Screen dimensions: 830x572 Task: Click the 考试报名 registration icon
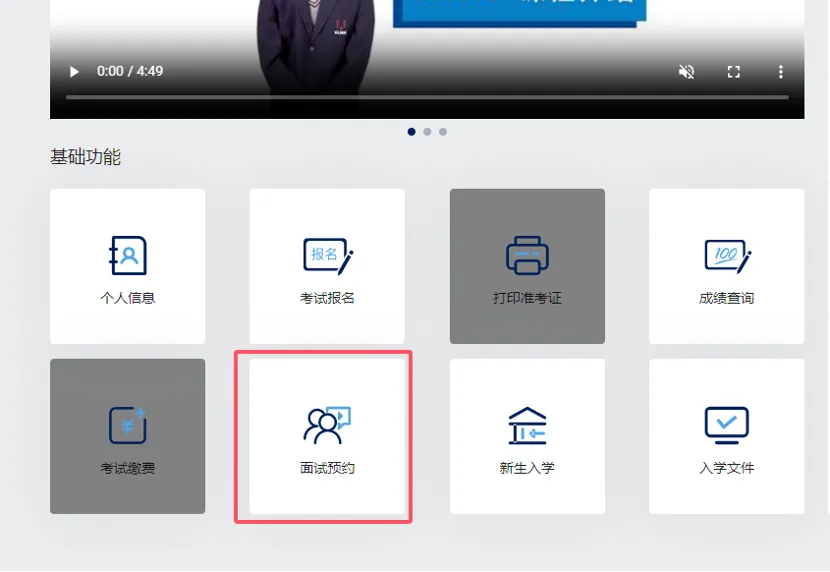[327, 255]
